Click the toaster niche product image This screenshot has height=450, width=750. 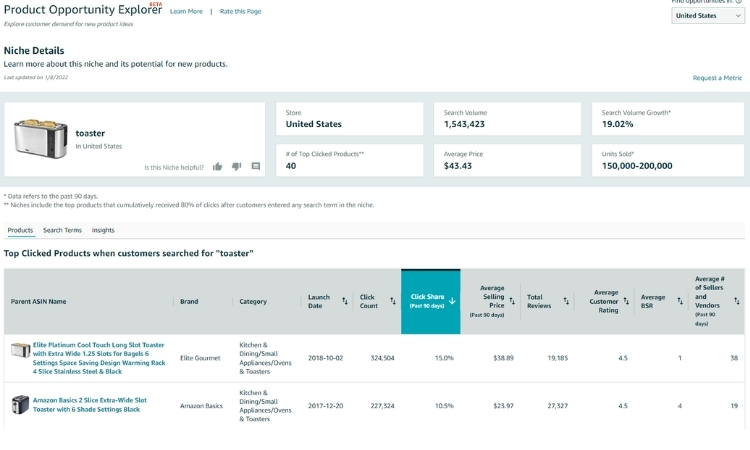(41, 139)
